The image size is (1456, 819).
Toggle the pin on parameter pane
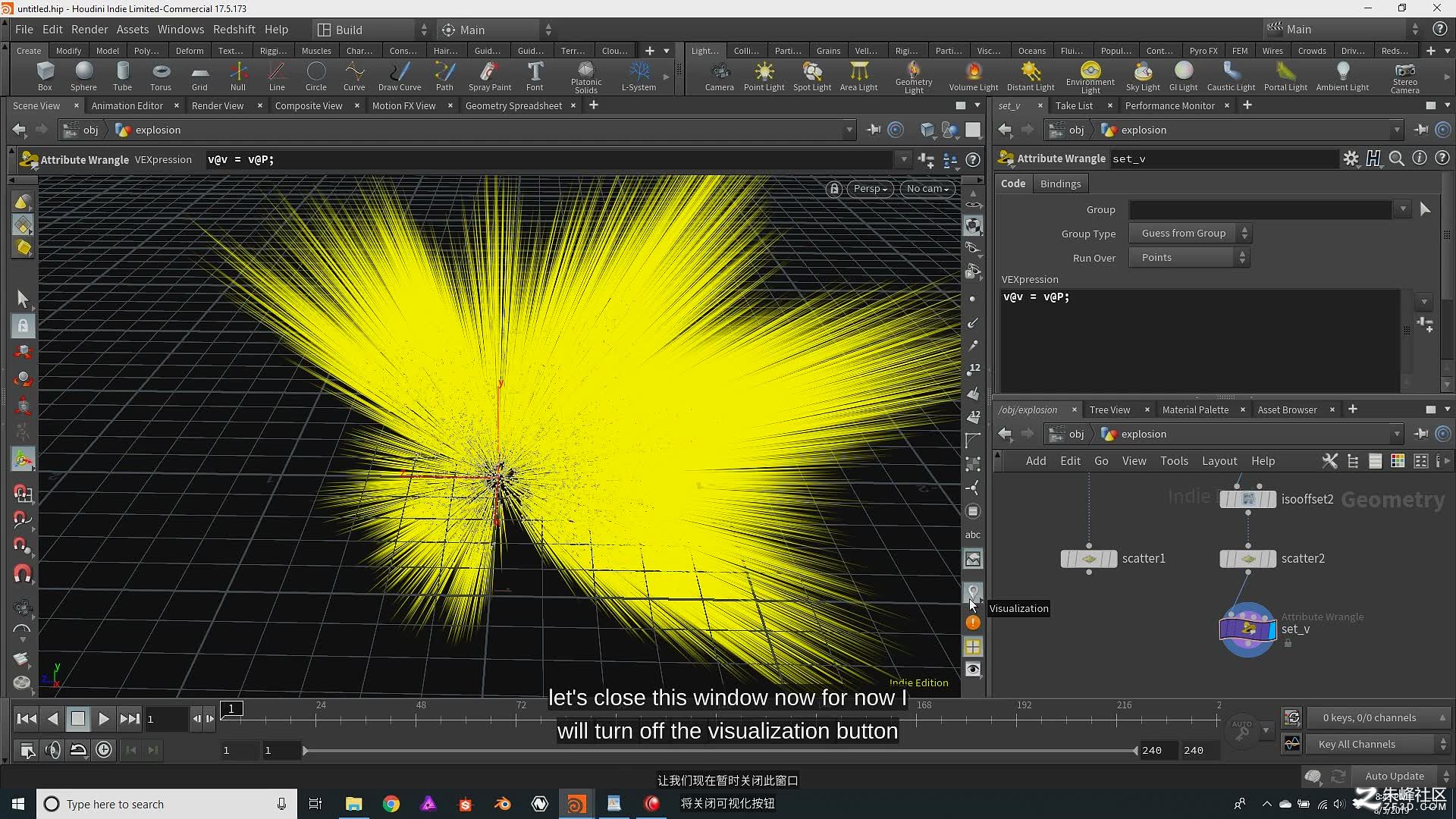(1421, 130)
